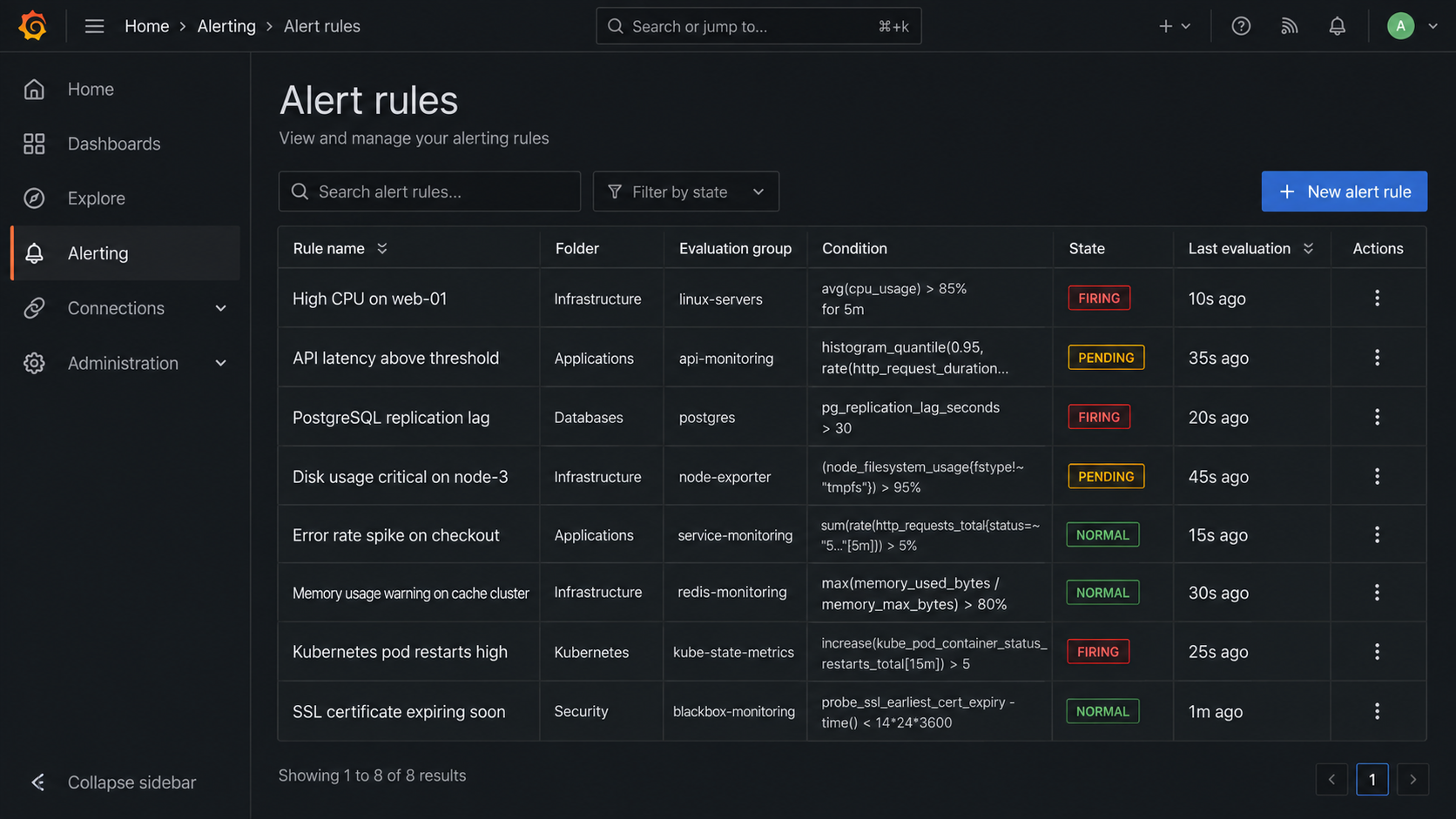This screenshot has height=819, width=1456.
Task: Open actions menu for API latency above threshold
Action: click(x=1377, y=358)
